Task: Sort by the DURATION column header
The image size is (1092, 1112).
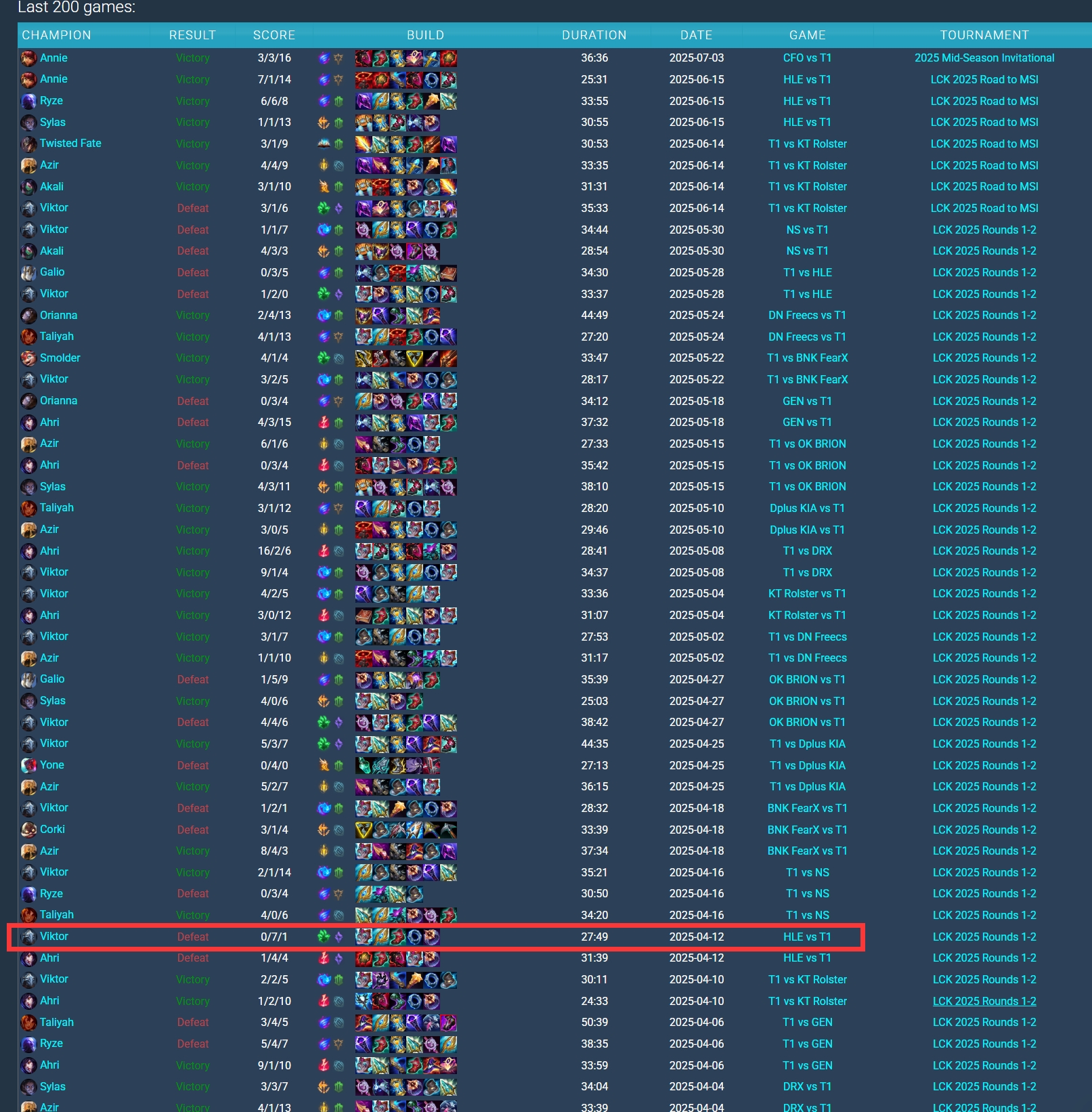Action: tap(594, 35)
